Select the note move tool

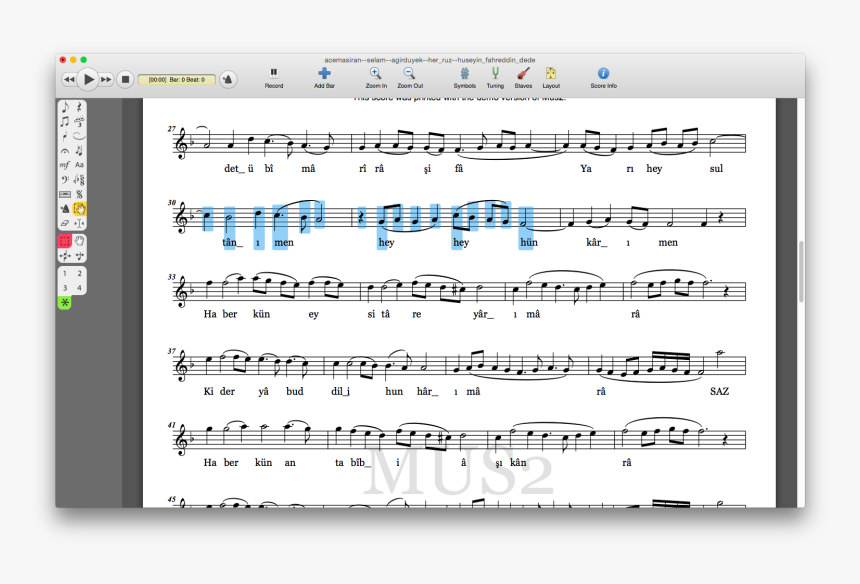[x=80, y=256]
